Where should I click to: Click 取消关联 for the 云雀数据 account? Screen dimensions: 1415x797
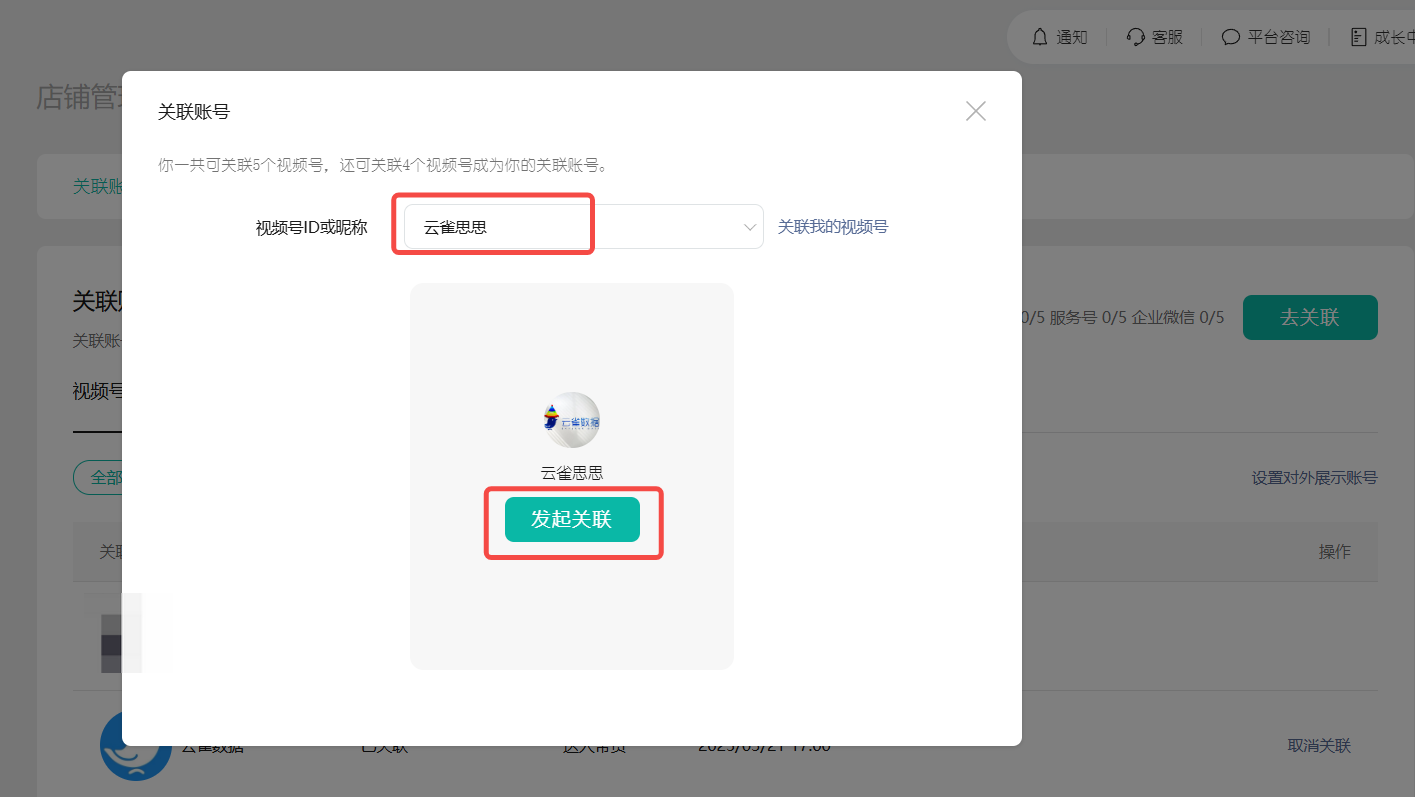(1319, 745)
